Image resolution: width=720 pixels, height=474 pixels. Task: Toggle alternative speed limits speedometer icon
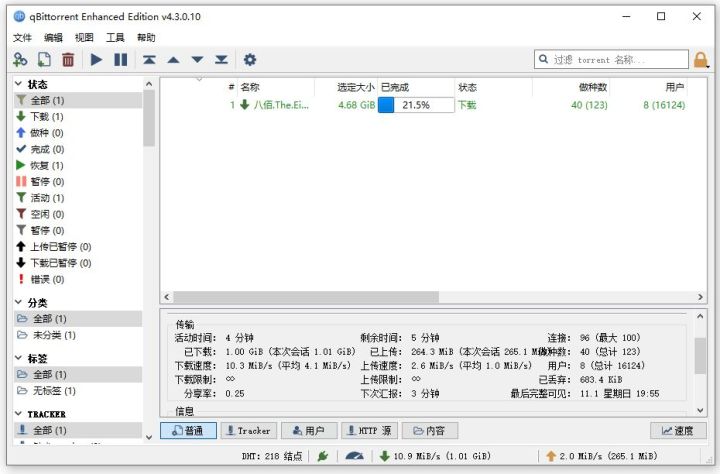(354, 456)
